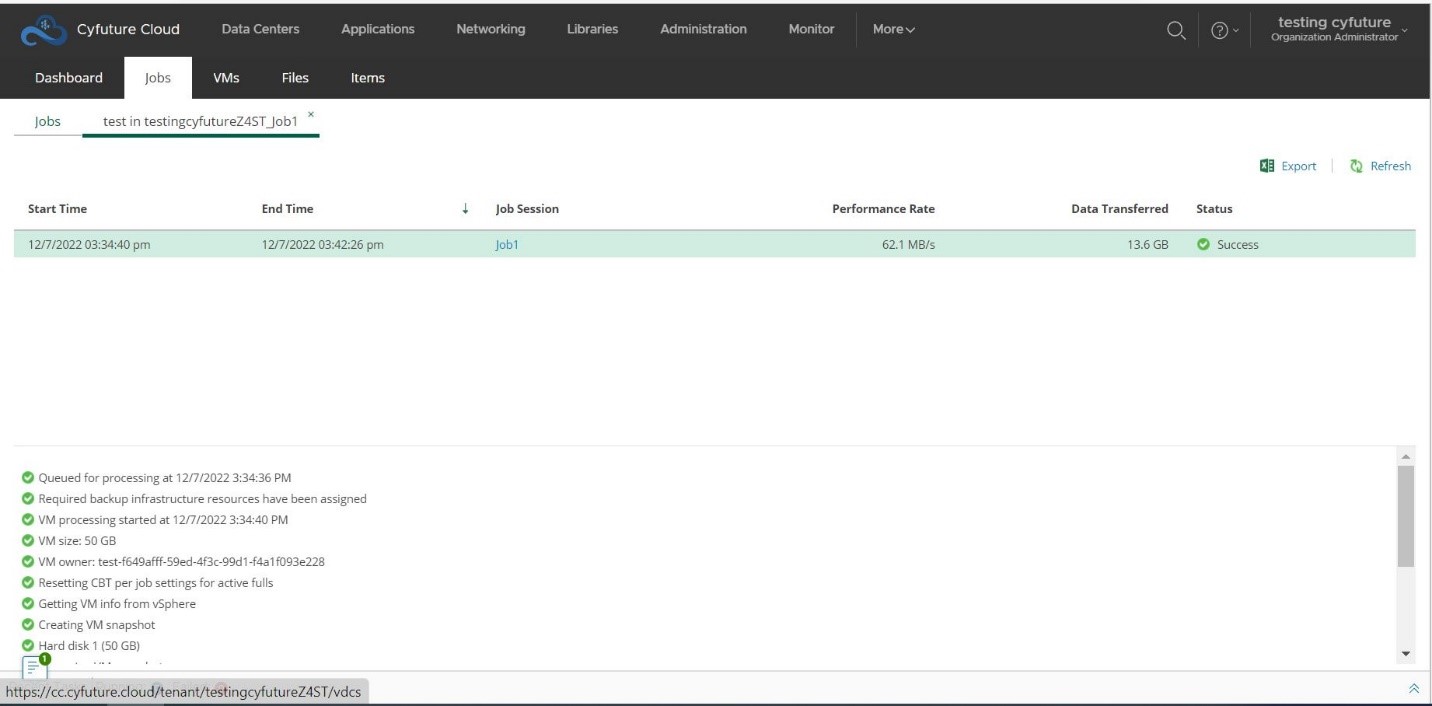The width and height of the screenshot is (1432, 706).
Task: Click the 62.1 MB/s performance value
Action: [x=908, y=244]
